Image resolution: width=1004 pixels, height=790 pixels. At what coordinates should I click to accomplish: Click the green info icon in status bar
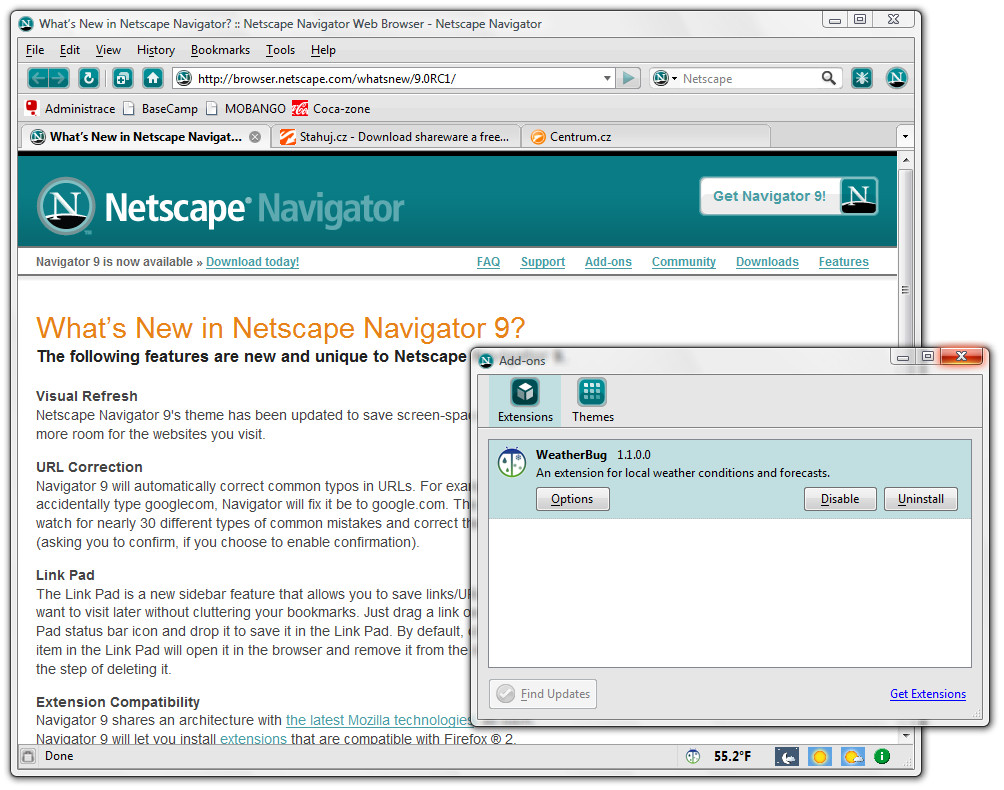[882, 756]
